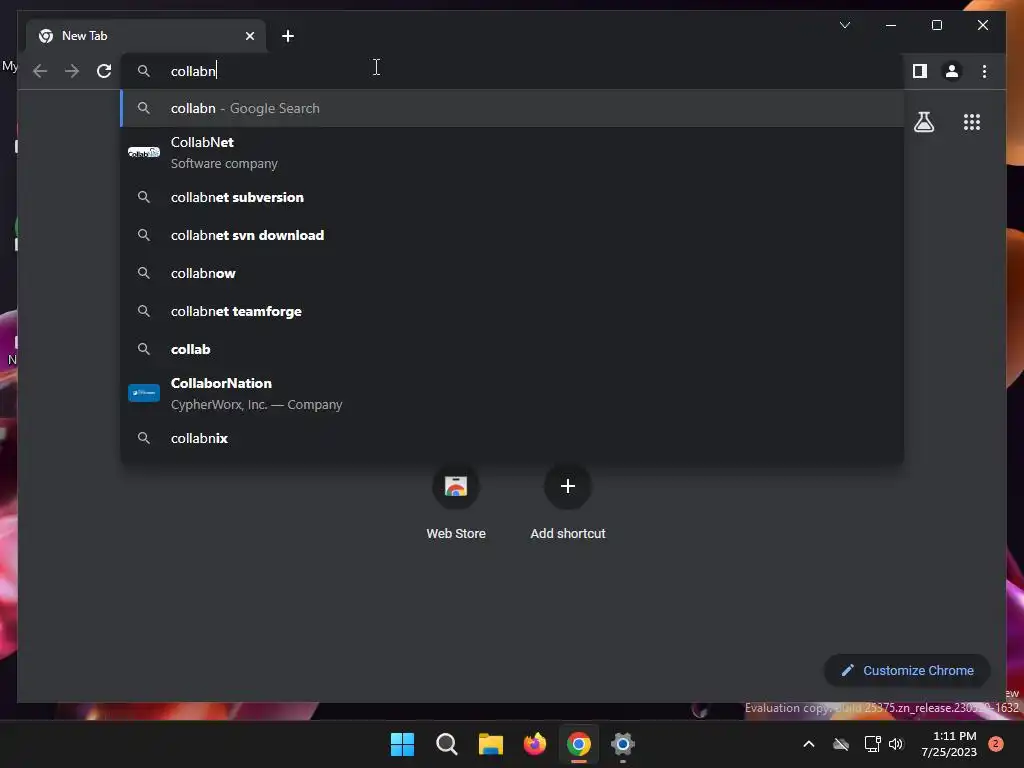
Task: Pick the 'collabnet svn download' suggestion
Action: coord(513,235)
